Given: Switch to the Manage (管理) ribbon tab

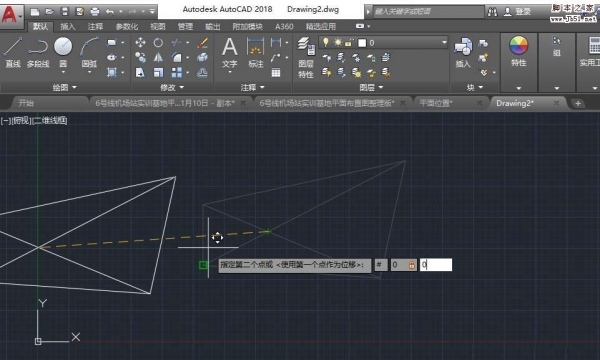Looking at the screenshot, I should [x=185, y=26].
